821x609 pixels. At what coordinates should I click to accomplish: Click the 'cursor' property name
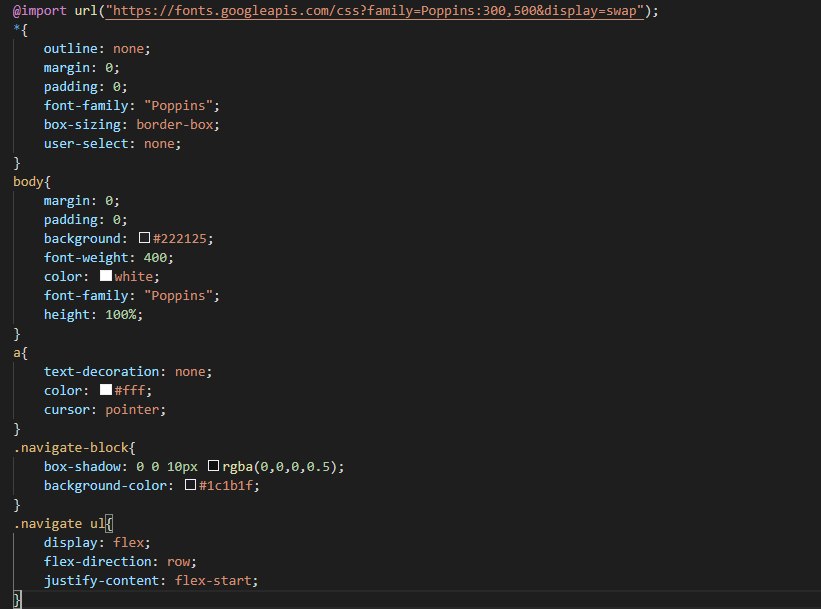tap(66, 409)
